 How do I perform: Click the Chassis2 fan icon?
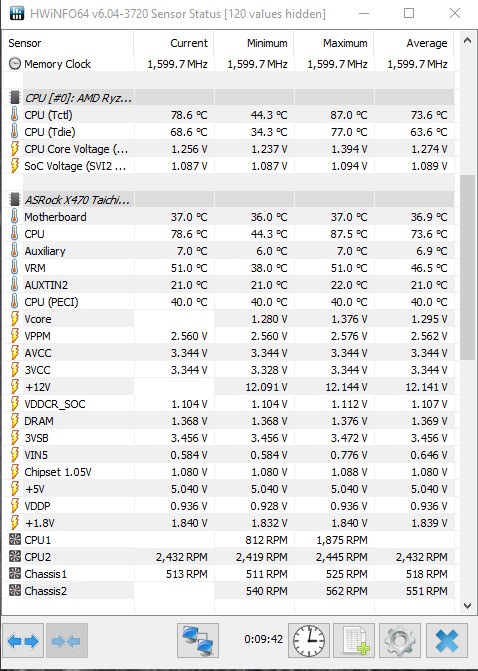15,591
